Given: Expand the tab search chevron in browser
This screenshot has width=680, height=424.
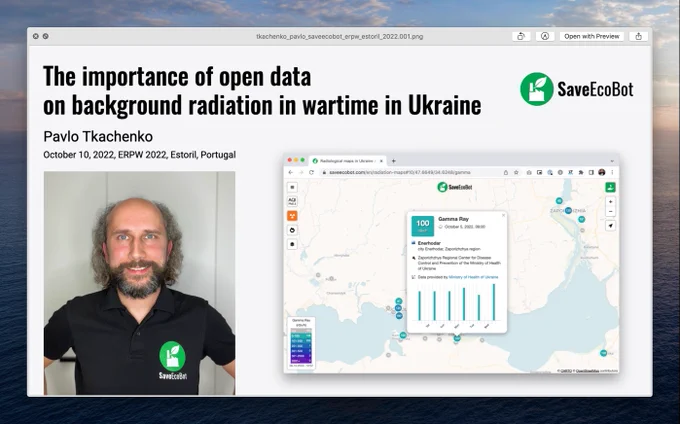Looking at the screenshot, I should (612, 161).
